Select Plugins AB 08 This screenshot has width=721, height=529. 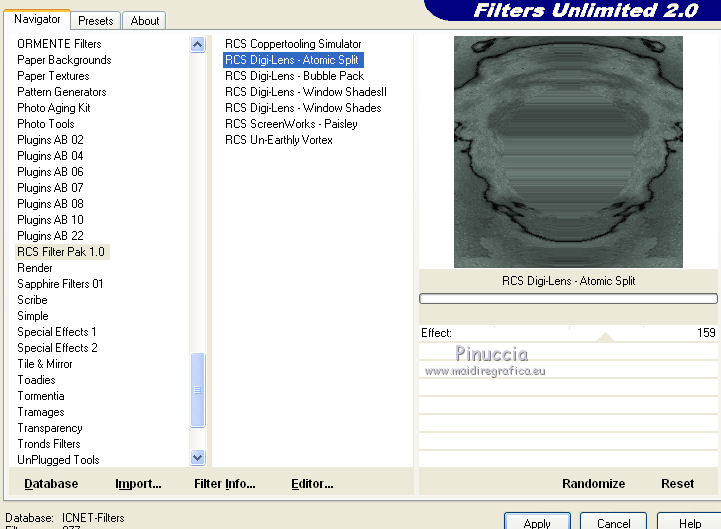(50, 204)
